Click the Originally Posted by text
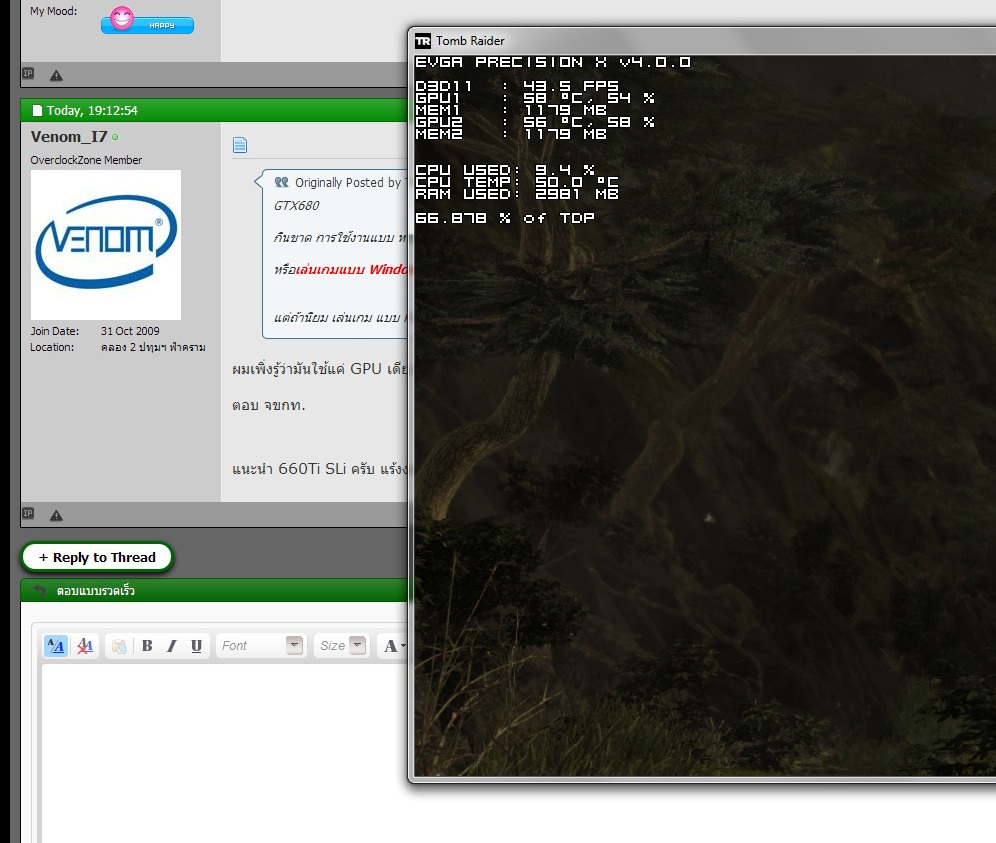The height and width of the screenshot is (843, 996). tap(347, 183)
